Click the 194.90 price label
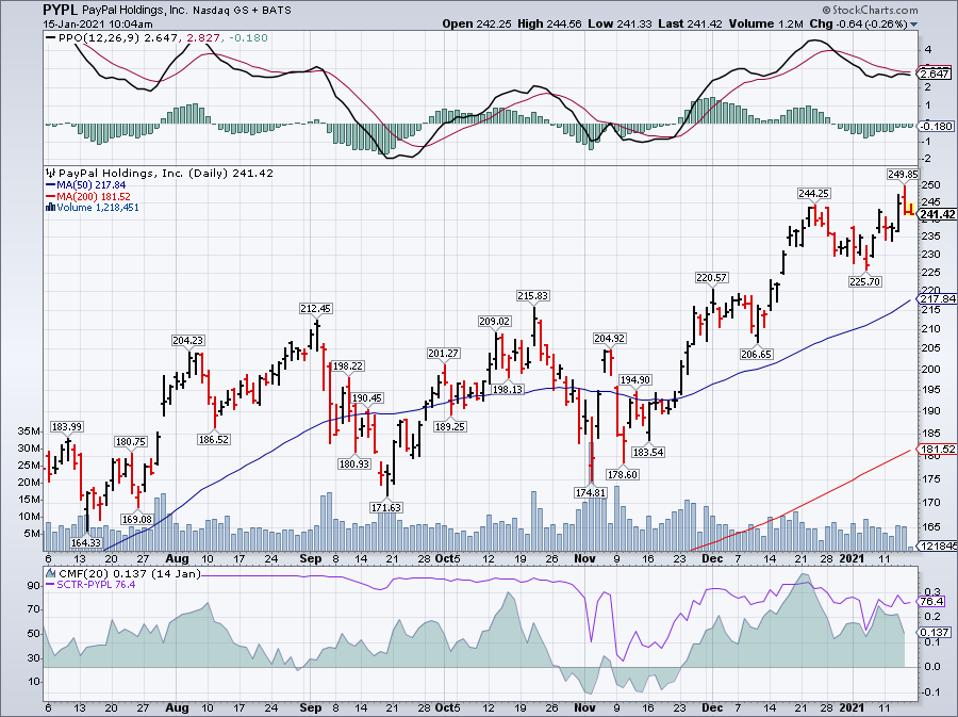 point(635,380)
